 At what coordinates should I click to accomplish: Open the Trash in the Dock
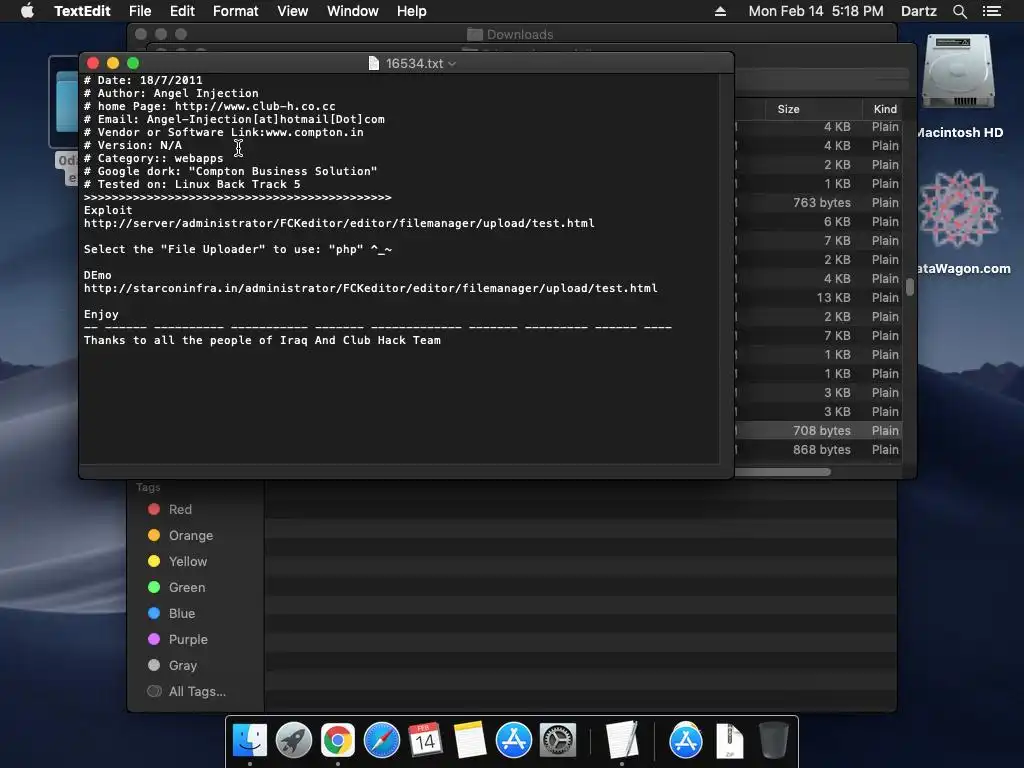click(773, 741)
